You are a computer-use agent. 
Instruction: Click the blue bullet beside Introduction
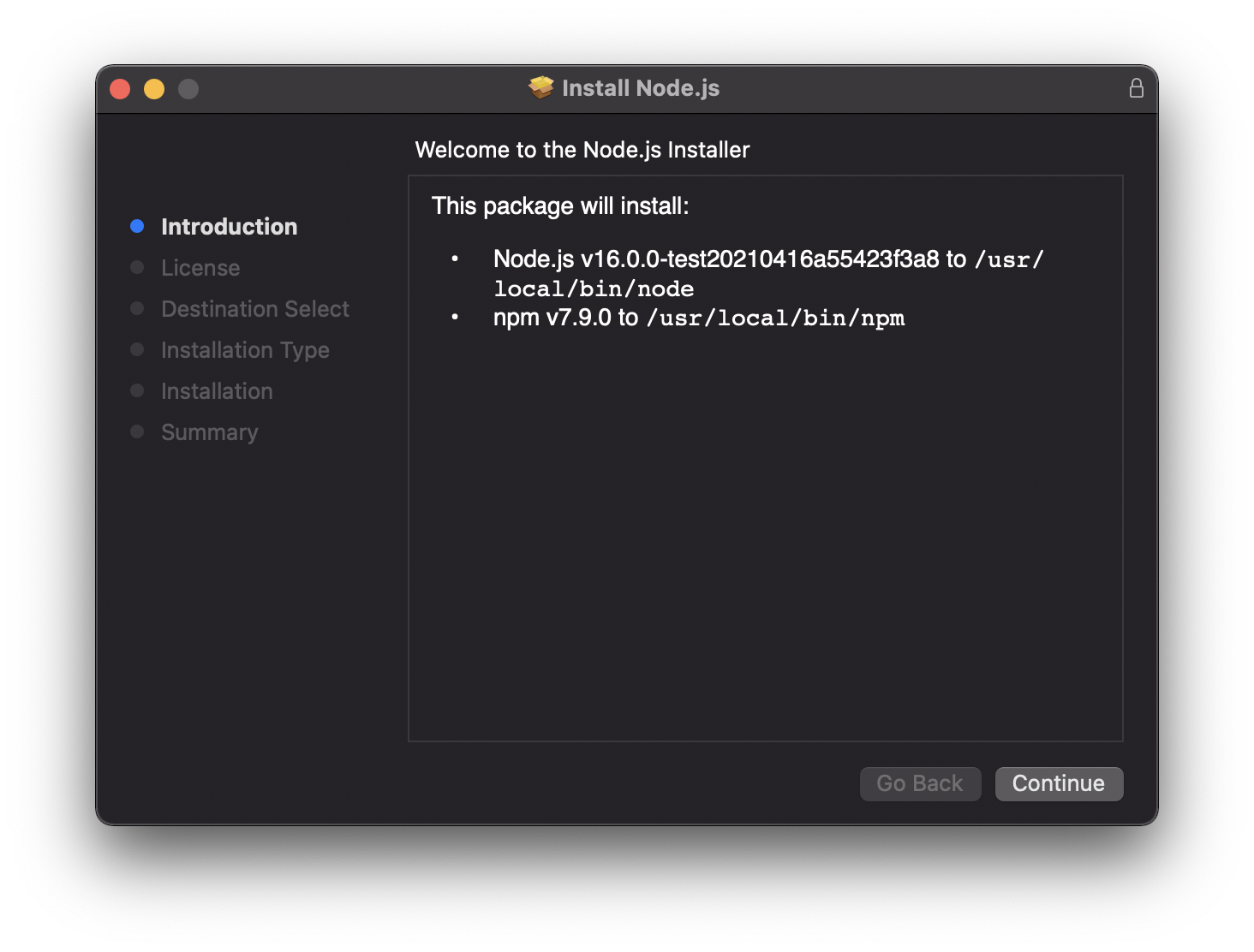tap(137, 226)
